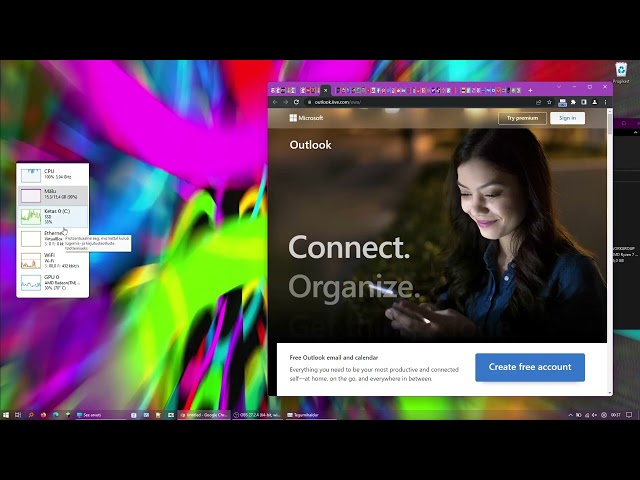This screenshot has width=640, height=480.
Task: Open the Recycle Bin desktop icon
Action: click(620, 73)
